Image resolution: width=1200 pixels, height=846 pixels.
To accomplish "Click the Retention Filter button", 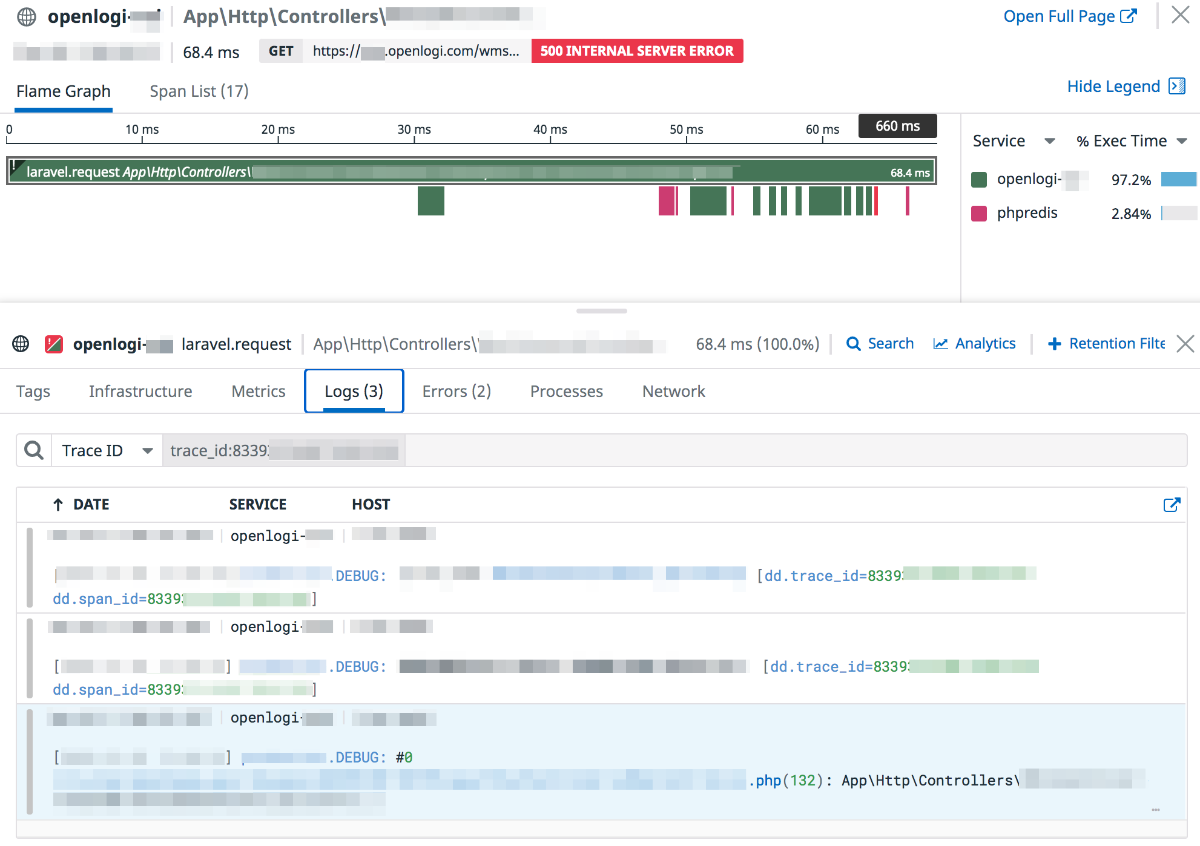I will point(1105,343).
